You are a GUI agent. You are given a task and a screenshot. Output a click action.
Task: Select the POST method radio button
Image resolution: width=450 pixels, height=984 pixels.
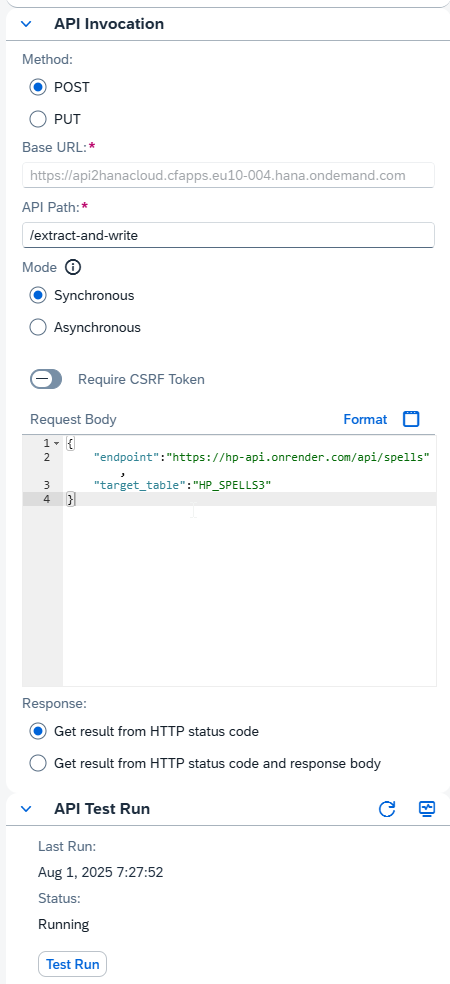click(38, 87)
